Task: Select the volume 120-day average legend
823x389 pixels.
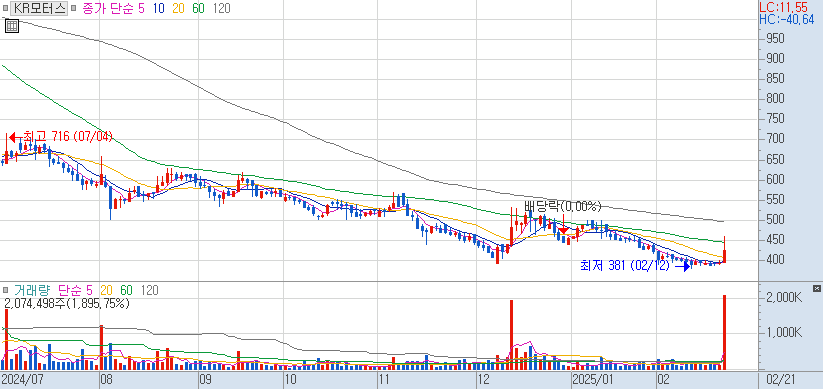Action: point(149,290)
